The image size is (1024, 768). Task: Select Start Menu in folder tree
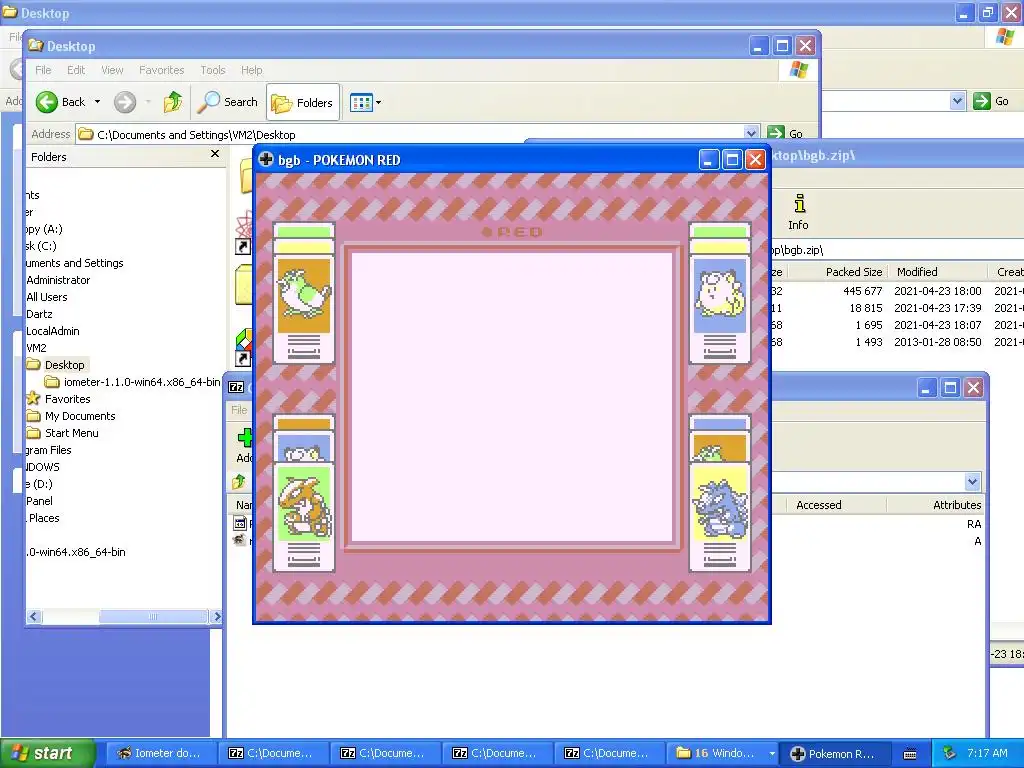(71, 433)
